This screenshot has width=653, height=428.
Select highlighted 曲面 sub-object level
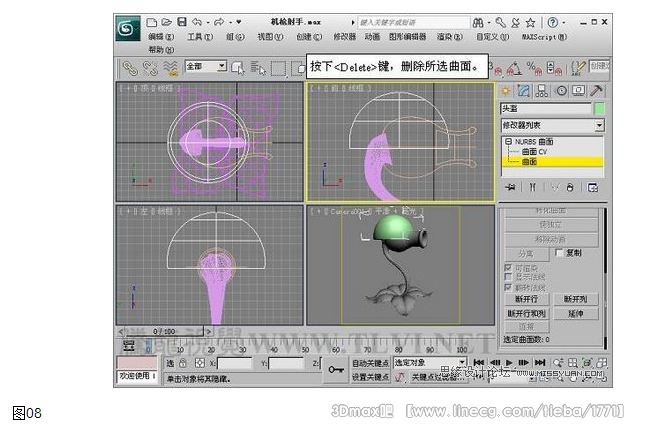coord(553,162)
